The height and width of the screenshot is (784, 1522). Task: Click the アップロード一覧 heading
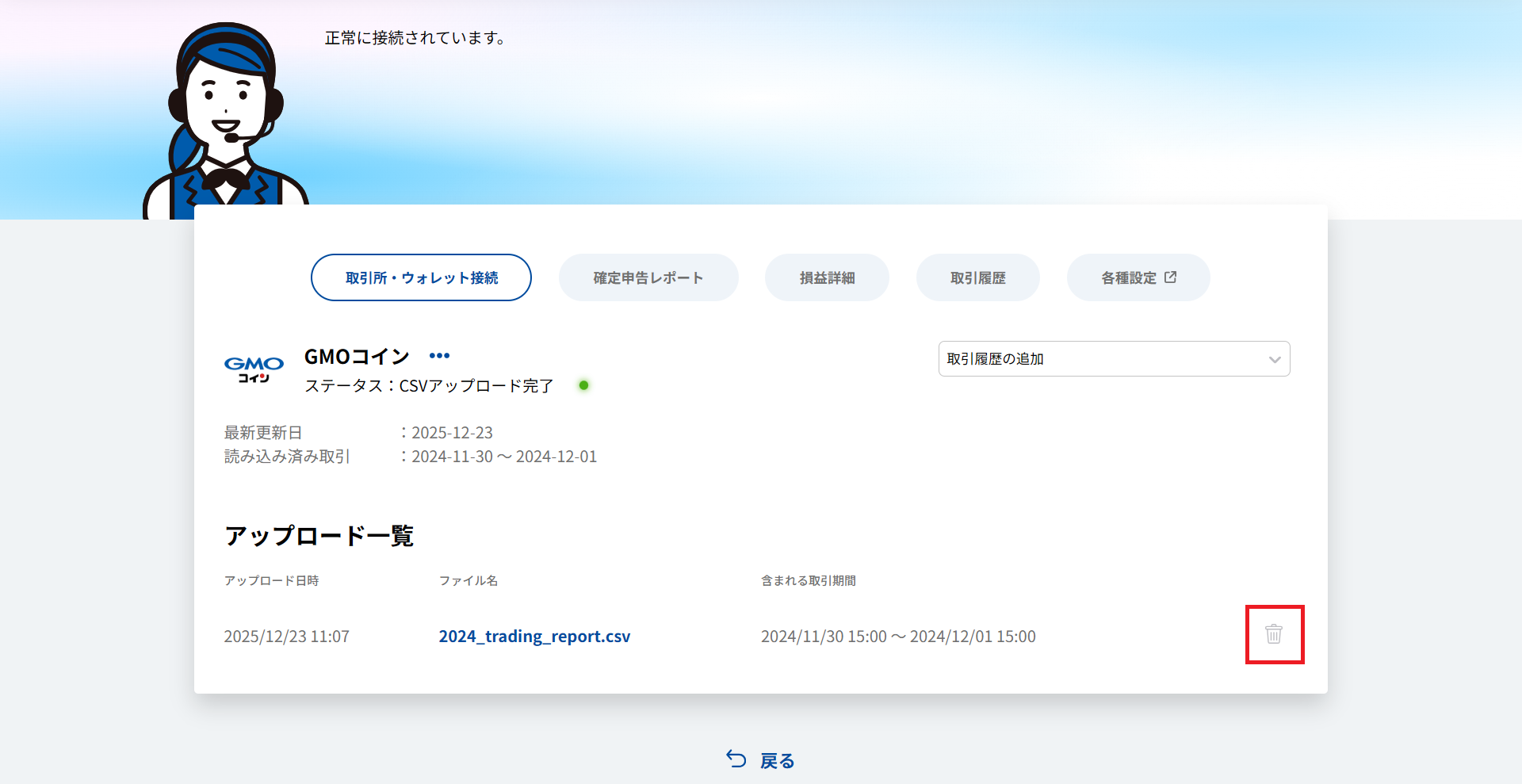pyautogui.click(x=319, y=536)
